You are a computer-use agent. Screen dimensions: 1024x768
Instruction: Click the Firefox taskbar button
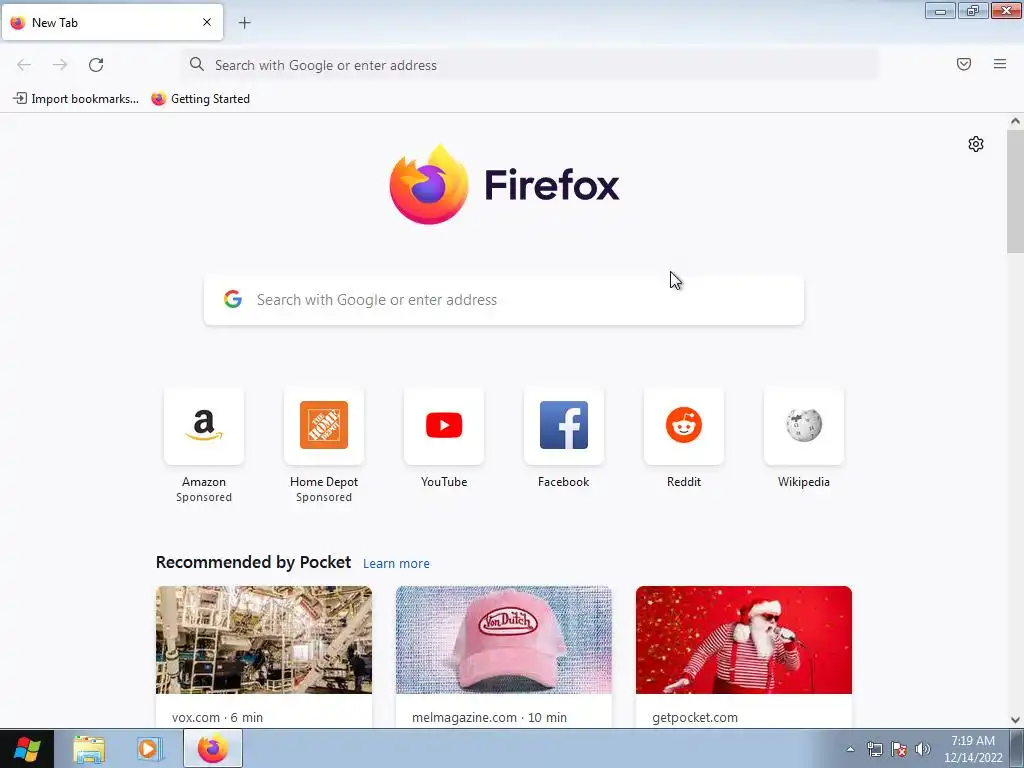click(213, 749)
